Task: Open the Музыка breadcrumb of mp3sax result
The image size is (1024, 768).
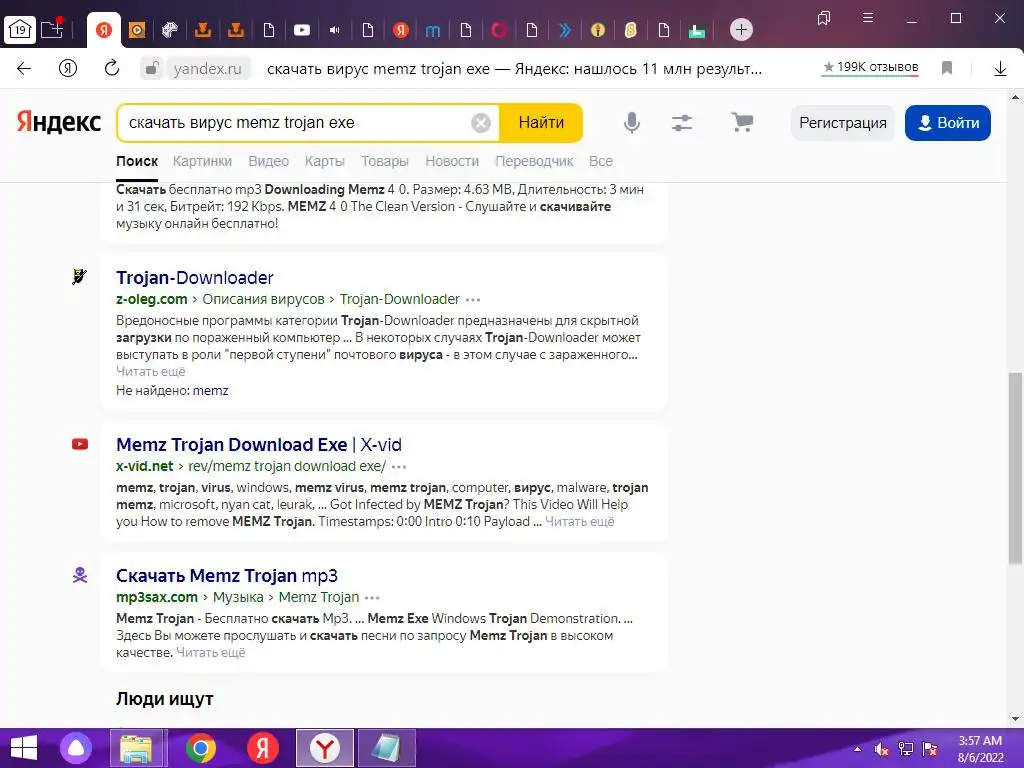Action: pyautogui.click(x=238, y=597)
